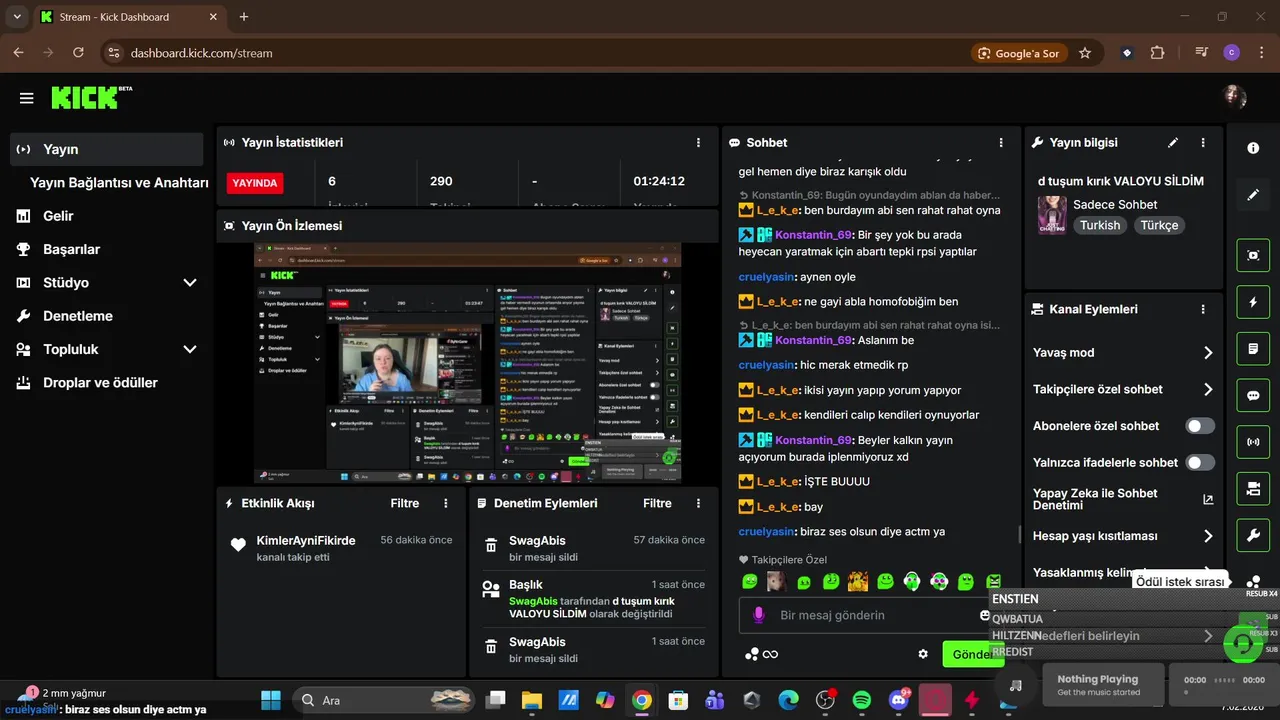Toggle Yalnızca ifadelerle sohbet switch

[1200, 462]
